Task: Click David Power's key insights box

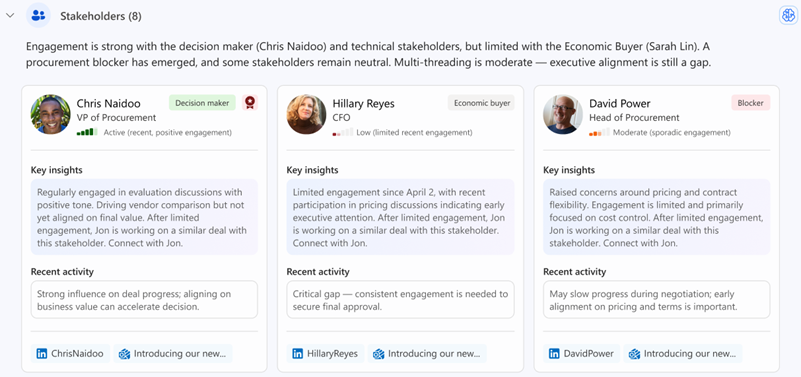Action: 656,217
